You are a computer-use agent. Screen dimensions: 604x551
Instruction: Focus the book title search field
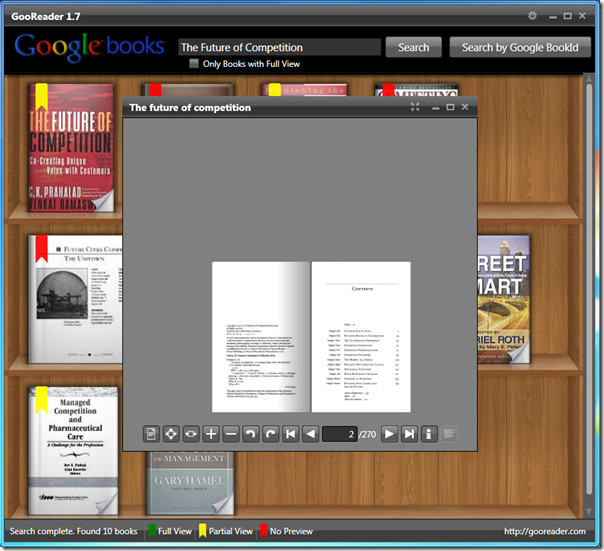279,47
